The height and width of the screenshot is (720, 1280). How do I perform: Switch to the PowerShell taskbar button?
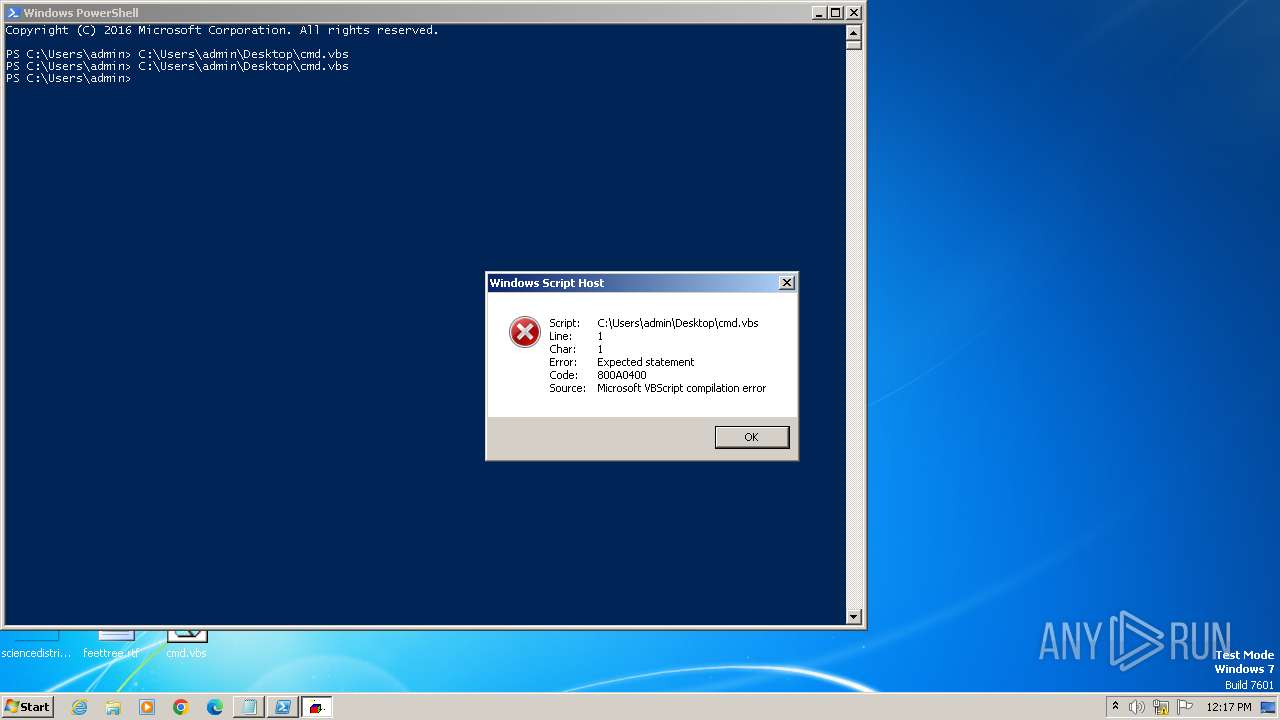click(283, 707)
